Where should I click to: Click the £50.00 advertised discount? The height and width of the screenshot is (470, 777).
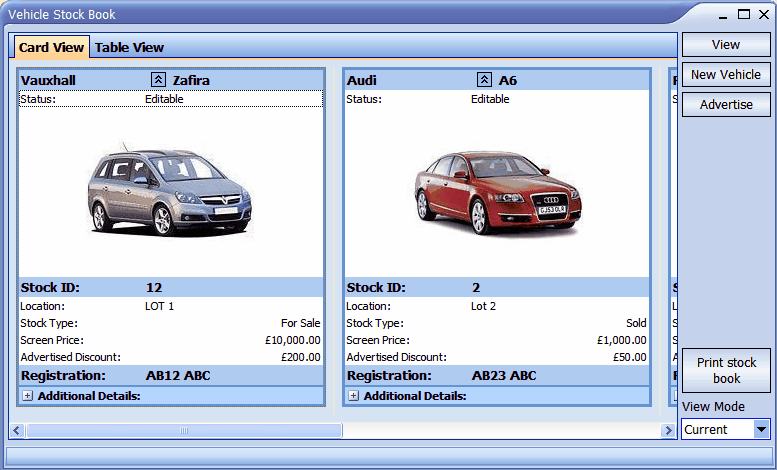tap(630, 357)
